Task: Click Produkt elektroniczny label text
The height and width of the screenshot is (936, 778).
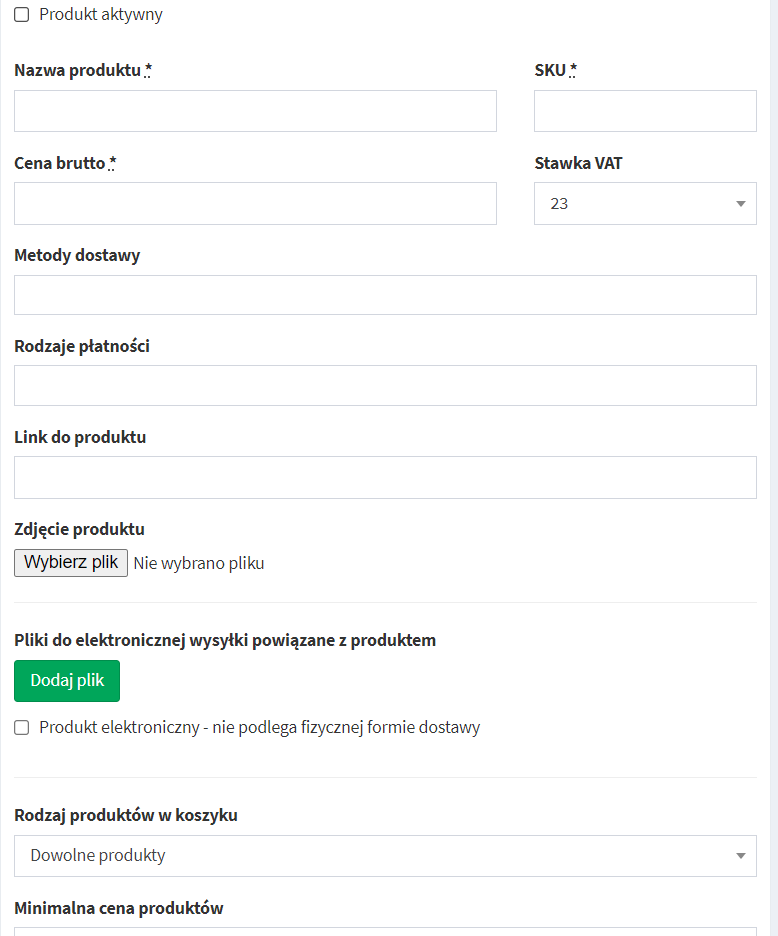Action: point(260,728)
